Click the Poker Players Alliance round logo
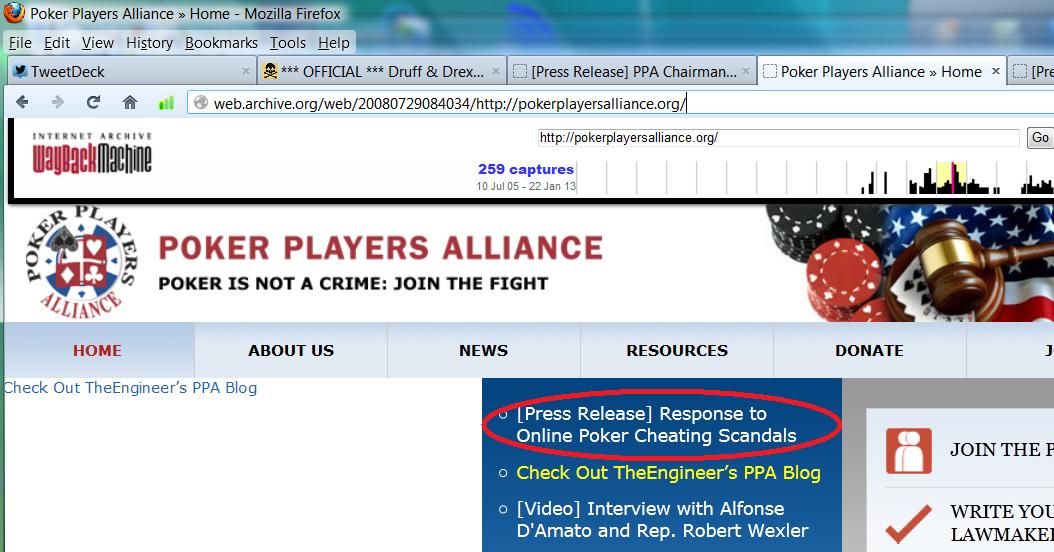Image resolution: width=1054 pixels, height=552 pixels. [81, 263]
